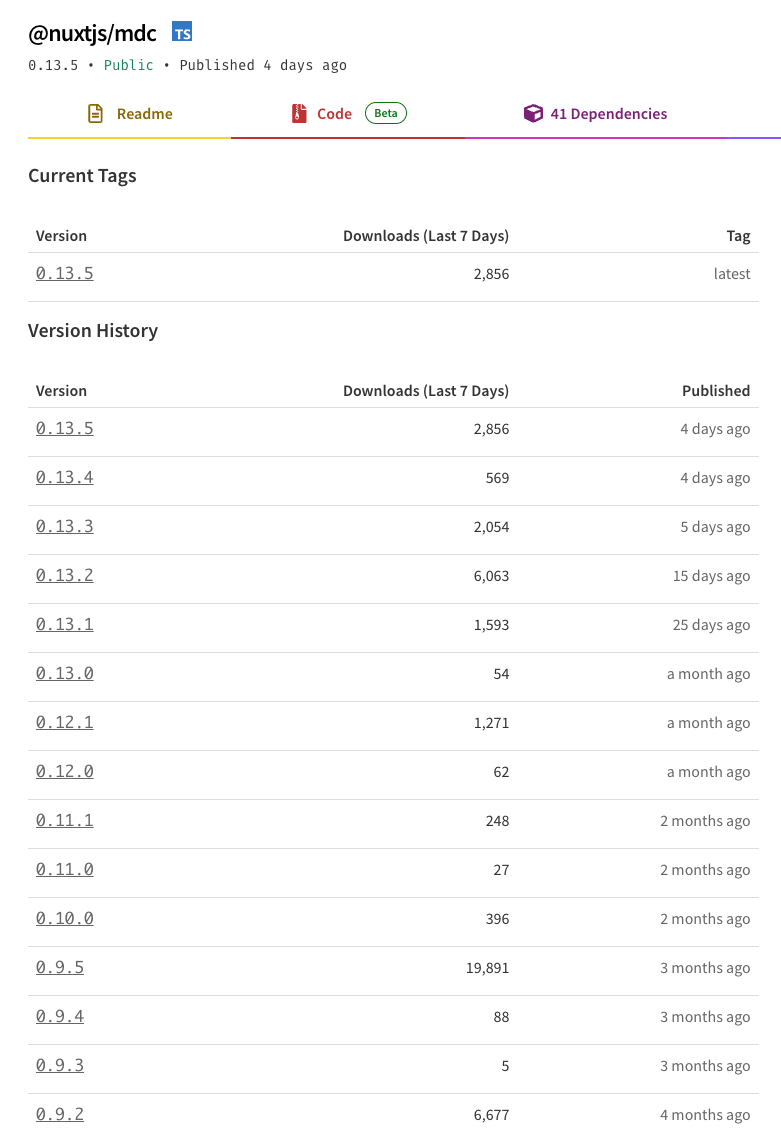Select version 0.11.1 link
781x1134 pixels.
coord(65,820)
